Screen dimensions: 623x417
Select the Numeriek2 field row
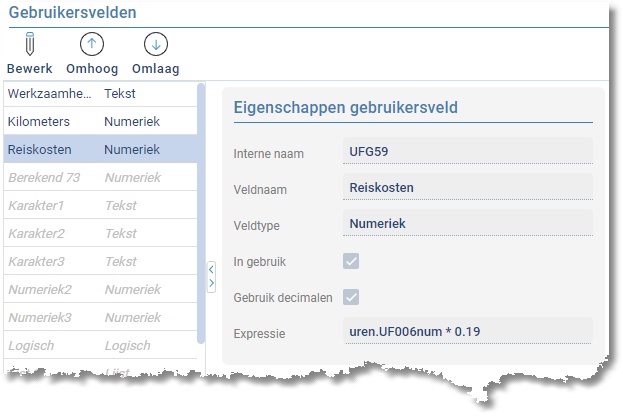98,289
